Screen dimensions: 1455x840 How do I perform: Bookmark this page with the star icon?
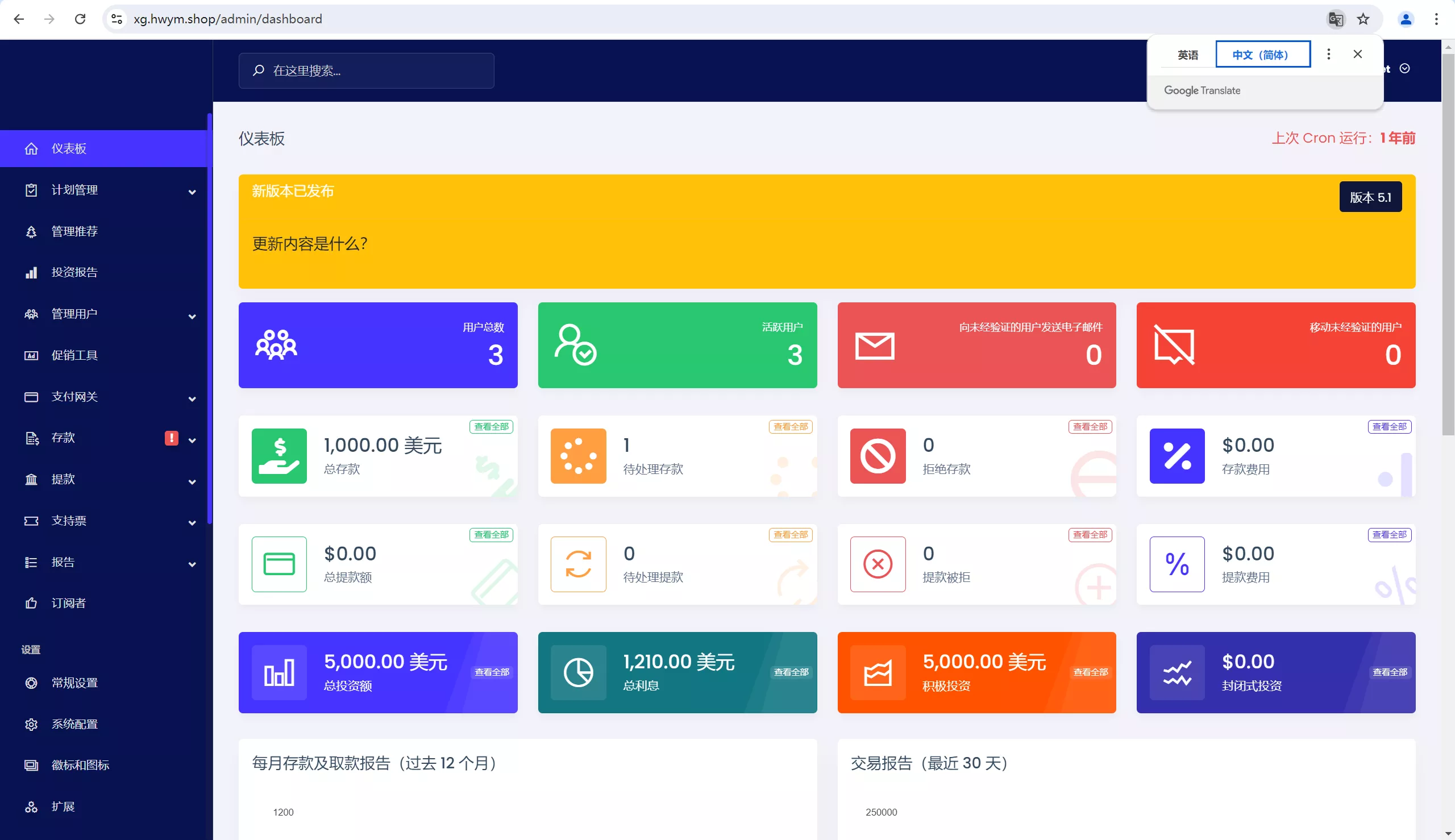tap(1363, 19)
